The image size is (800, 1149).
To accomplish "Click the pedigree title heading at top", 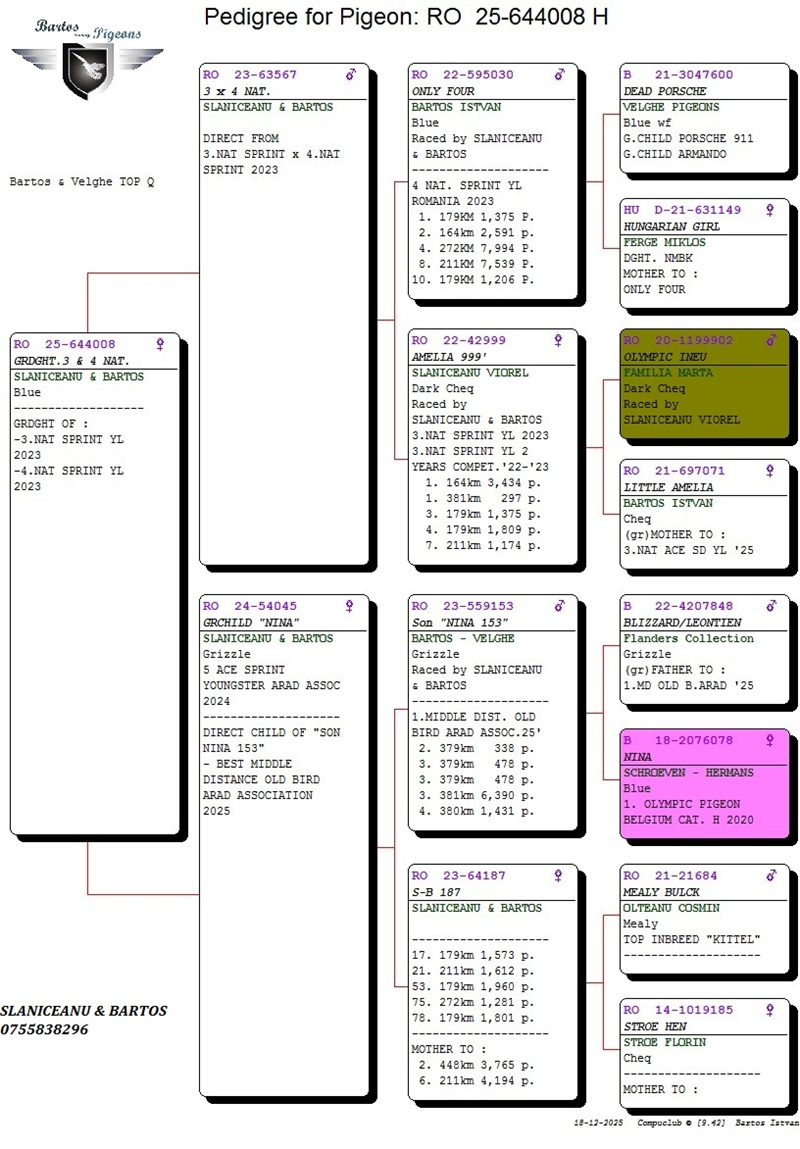I will tap(405, 17).
